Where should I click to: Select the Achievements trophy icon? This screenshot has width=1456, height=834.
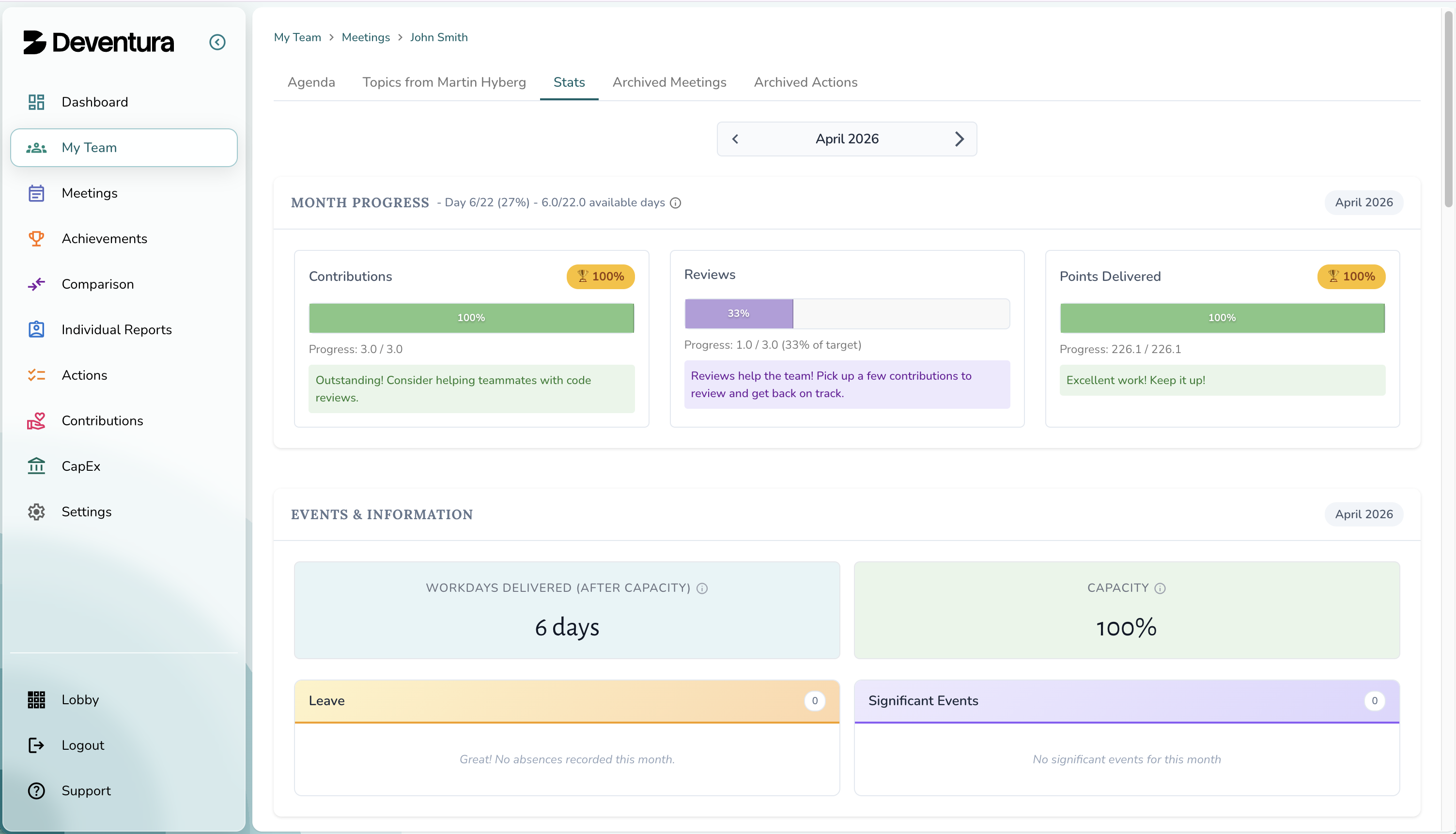(36, 238)
